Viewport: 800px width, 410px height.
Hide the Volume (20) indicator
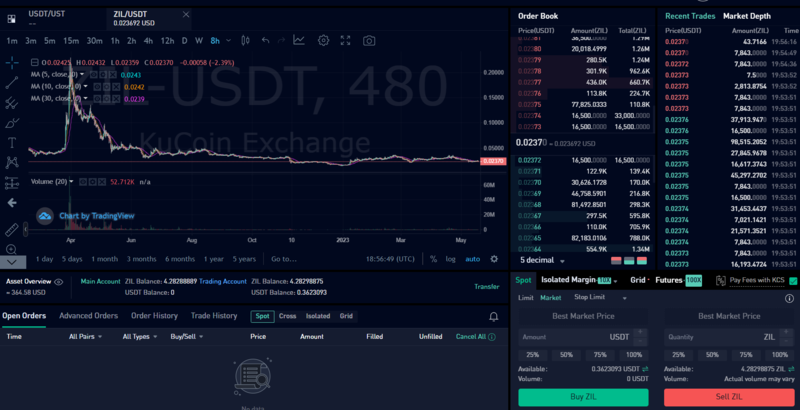(83, 182)
